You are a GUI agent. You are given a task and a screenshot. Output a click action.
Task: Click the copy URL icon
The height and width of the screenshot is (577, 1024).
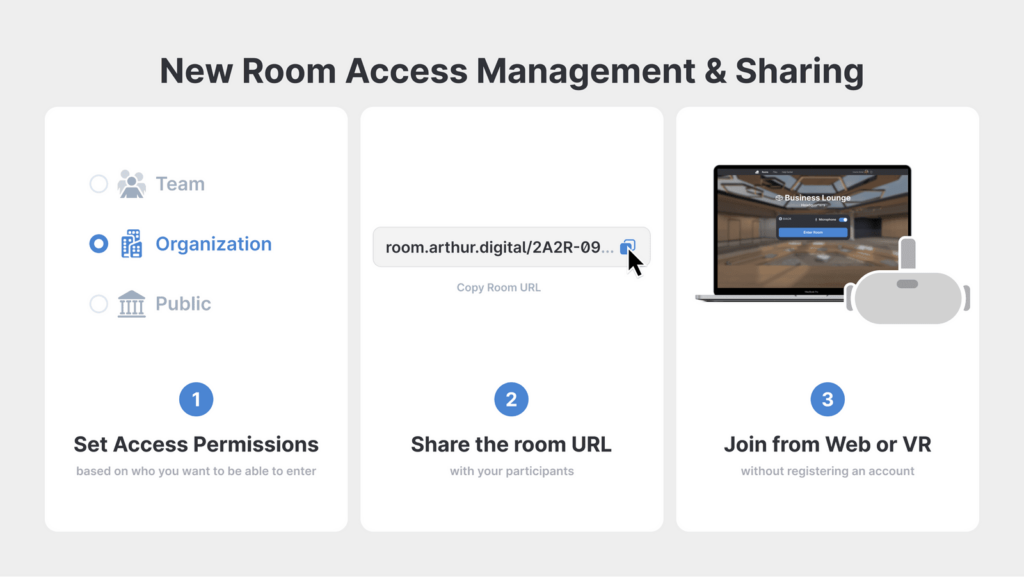(627, 247)
